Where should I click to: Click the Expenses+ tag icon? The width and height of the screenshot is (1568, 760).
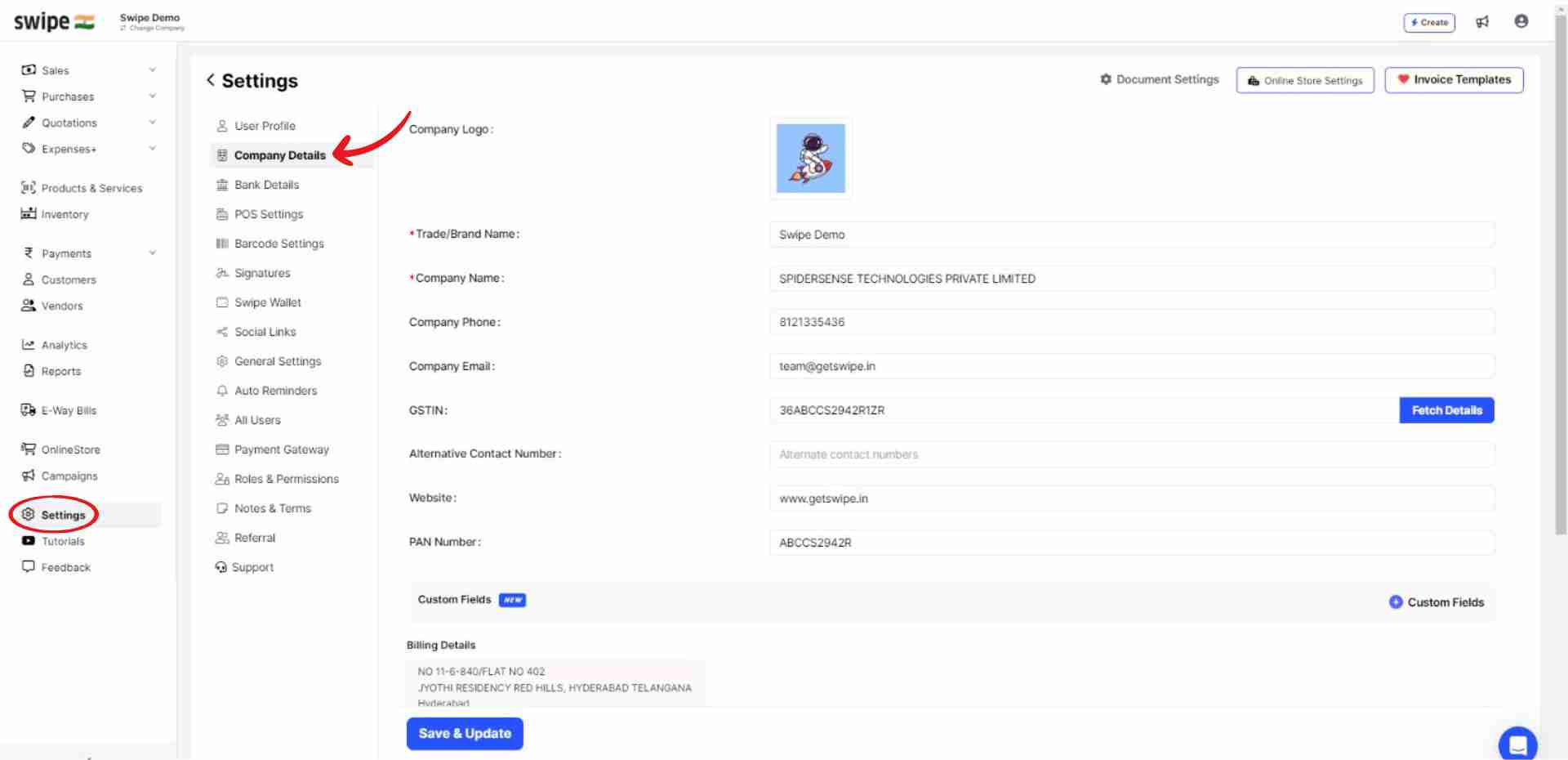29,148
